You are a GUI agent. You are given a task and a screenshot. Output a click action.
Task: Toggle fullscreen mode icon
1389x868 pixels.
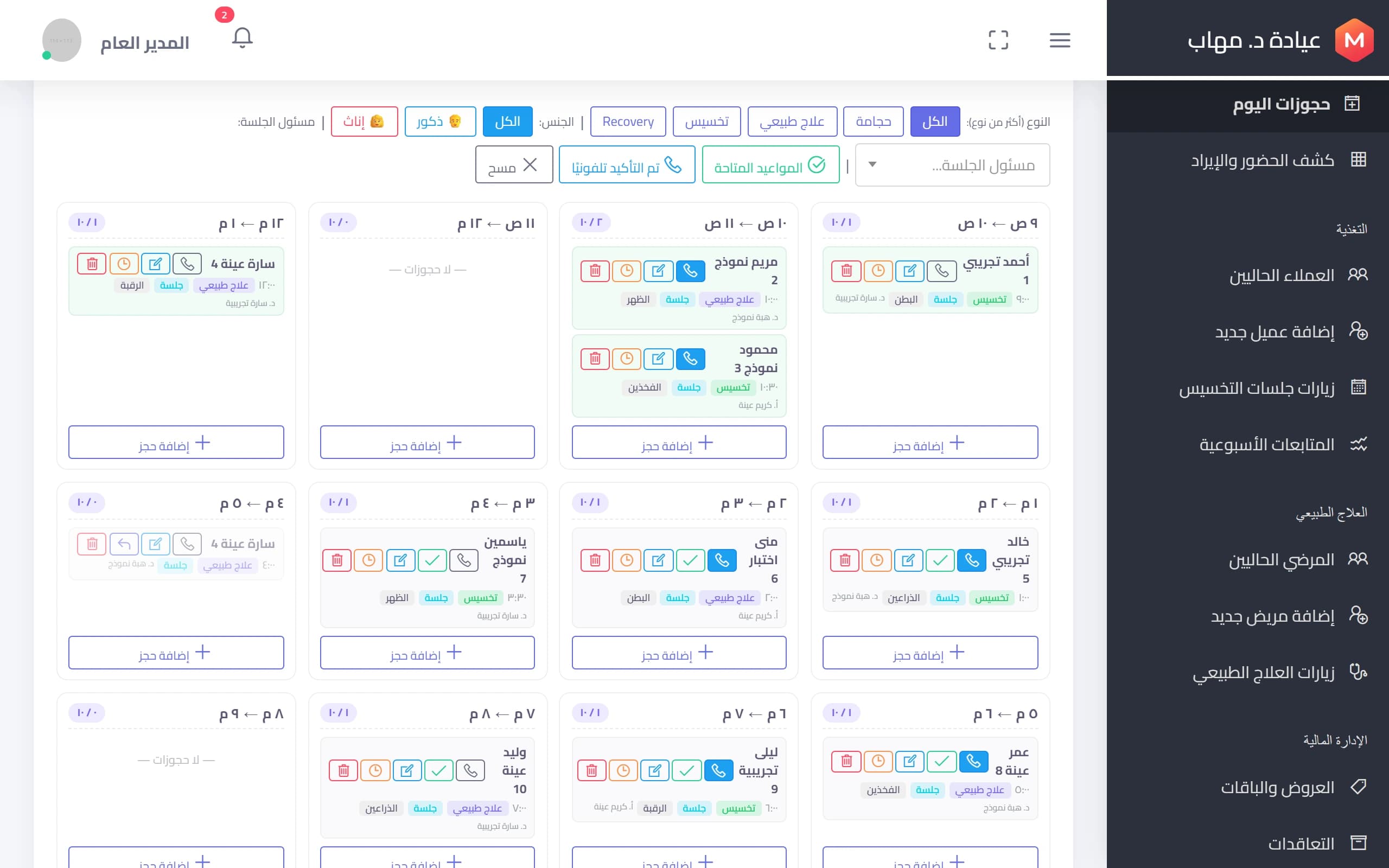[x=998, y=40]
